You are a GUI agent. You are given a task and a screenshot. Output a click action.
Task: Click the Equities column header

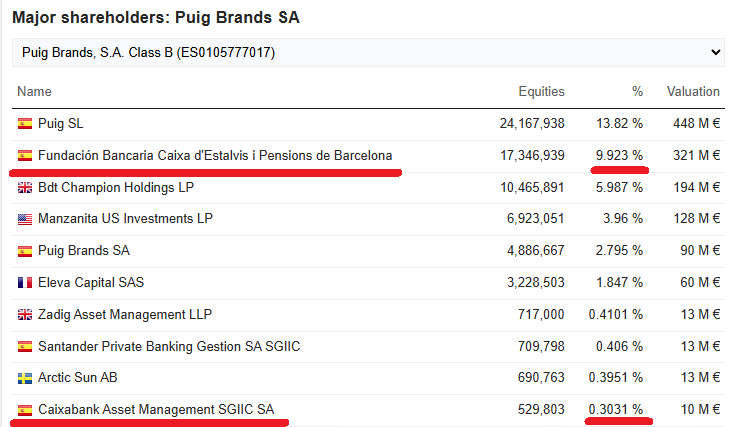click(x=541, y=91)
